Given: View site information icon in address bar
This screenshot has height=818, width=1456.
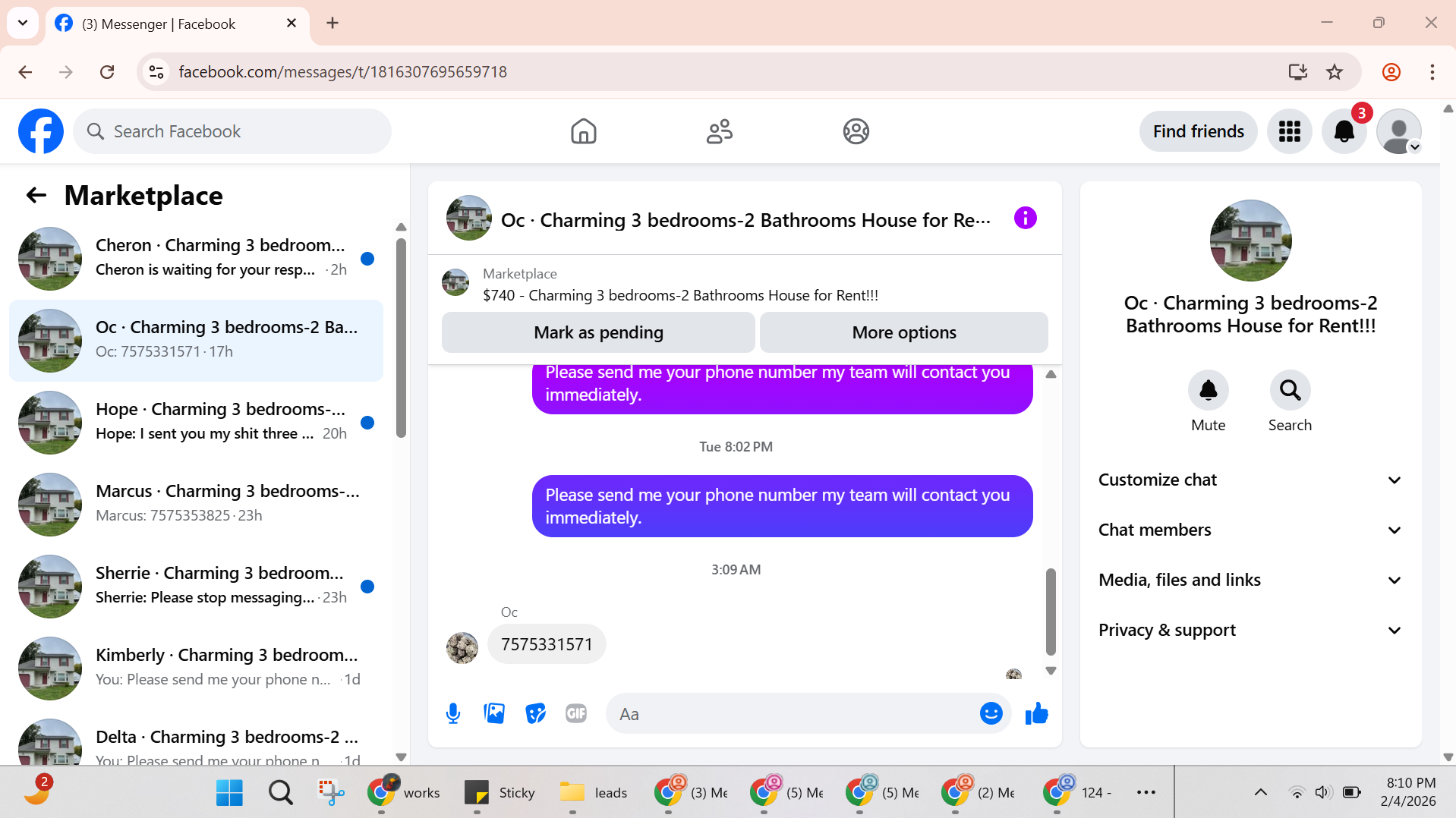Looking at the screenshot, I should [x=156, y=72].
